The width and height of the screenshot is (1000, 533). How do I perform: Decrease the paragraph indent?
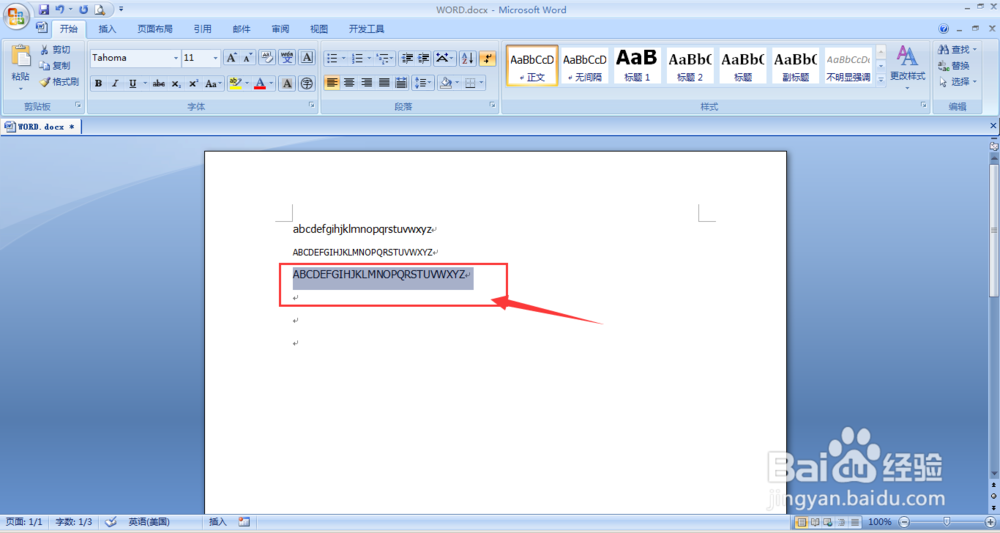click(x=406, y=59)
